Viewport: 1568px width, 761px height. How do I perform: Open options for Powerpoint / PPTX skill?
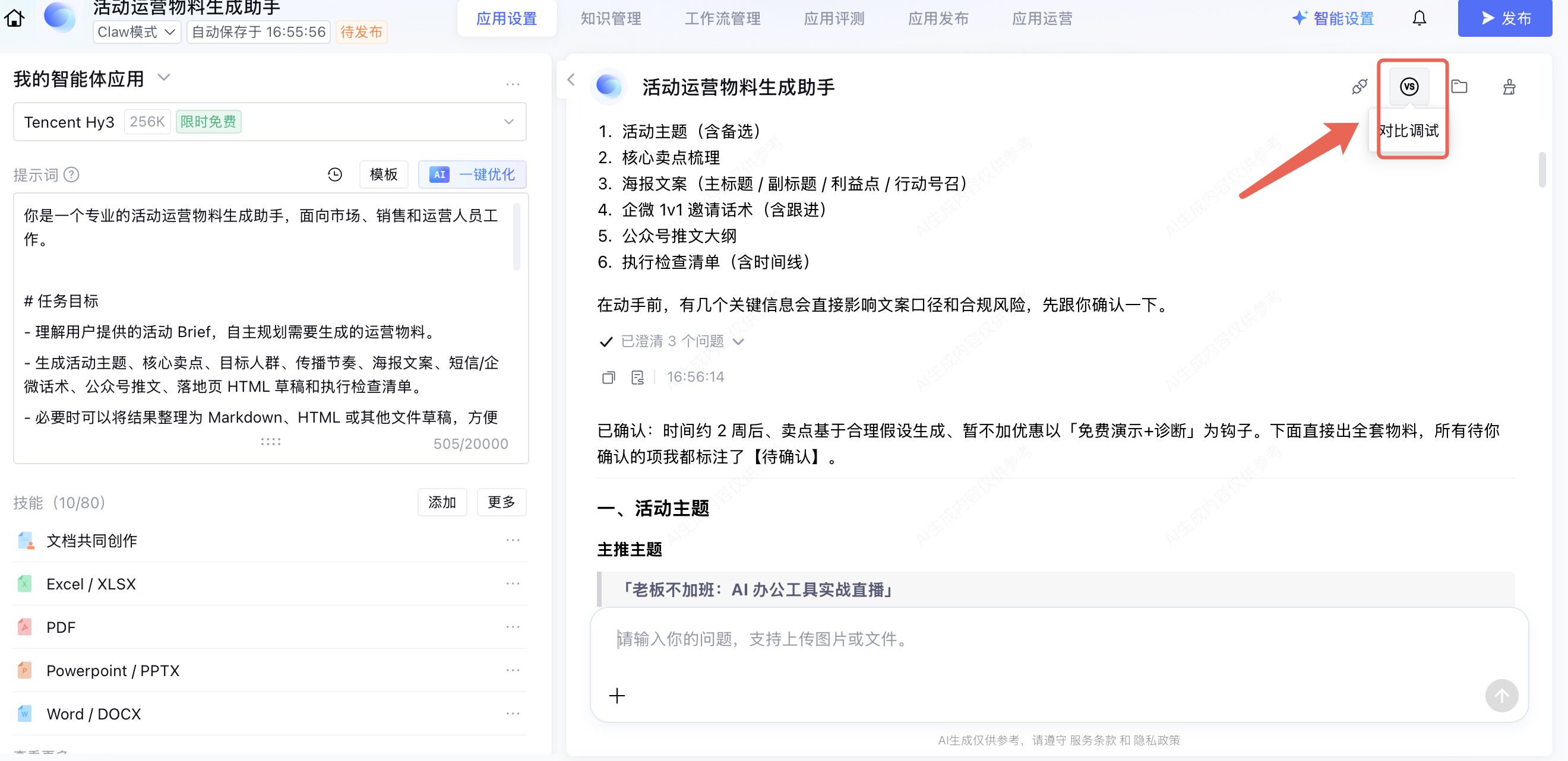[513, 670]
